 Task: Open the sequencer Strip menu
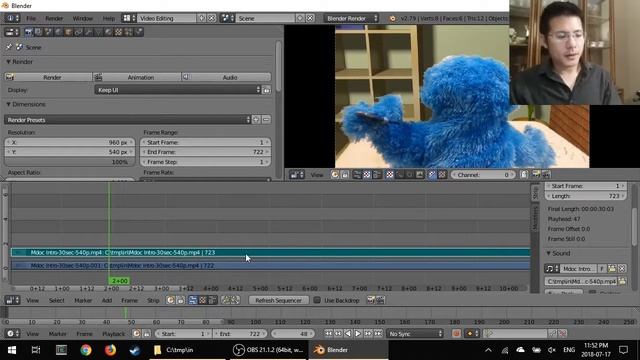coord(153,300)
